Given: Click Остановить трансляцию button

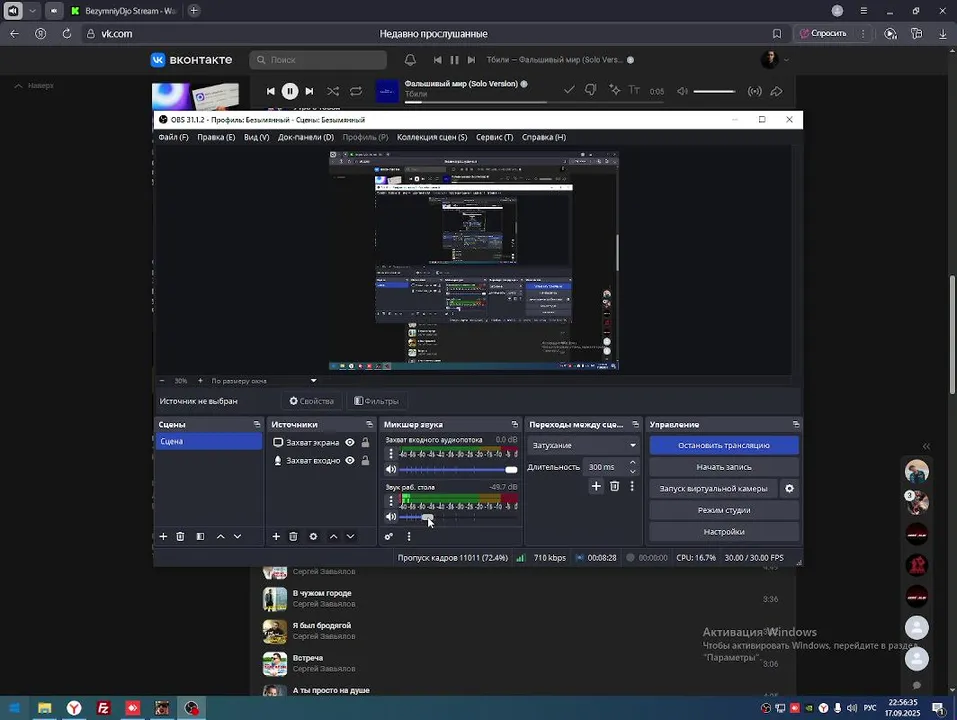Looking at the screenshot, I should (x=724, y=445).
